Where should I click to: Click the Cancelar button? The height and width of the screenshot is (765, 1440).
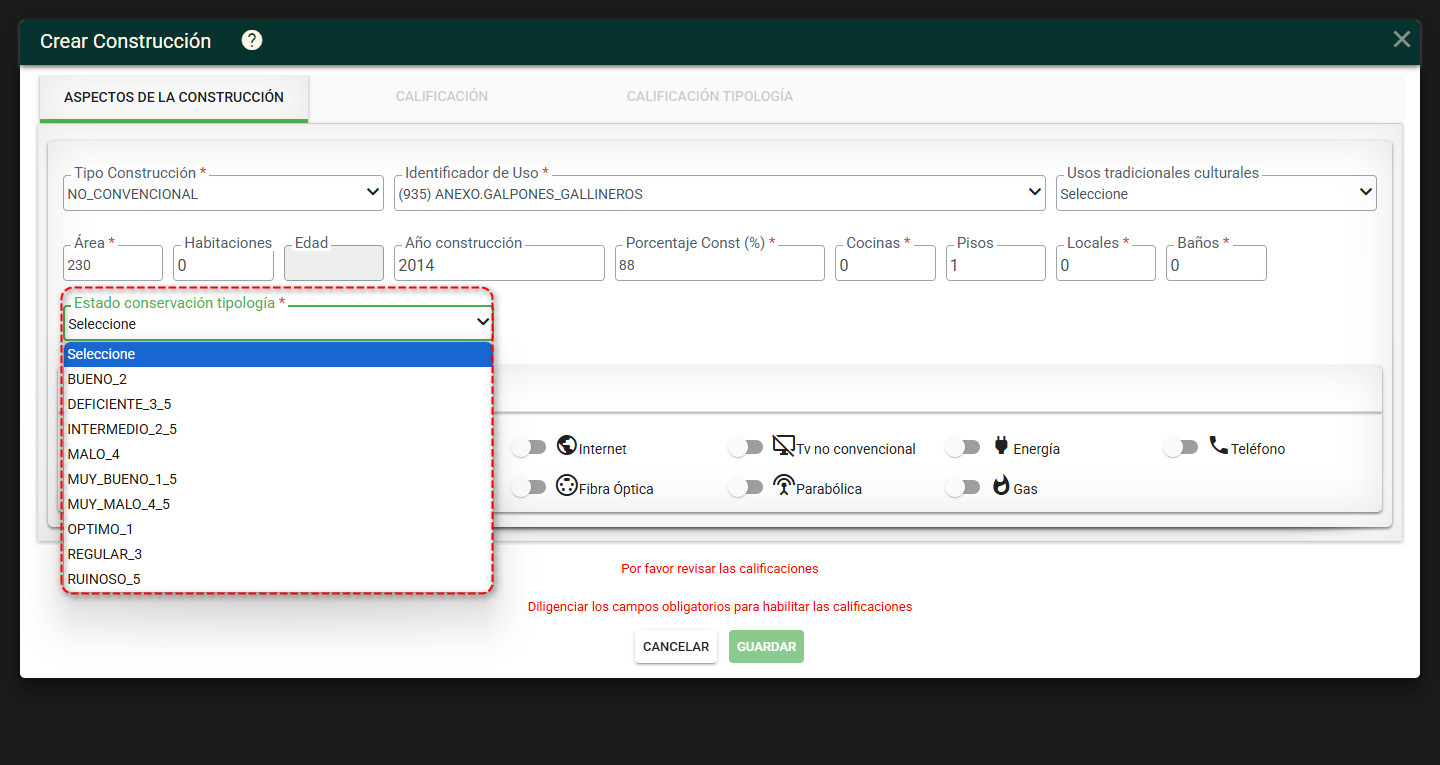click(x=676, y=647)
